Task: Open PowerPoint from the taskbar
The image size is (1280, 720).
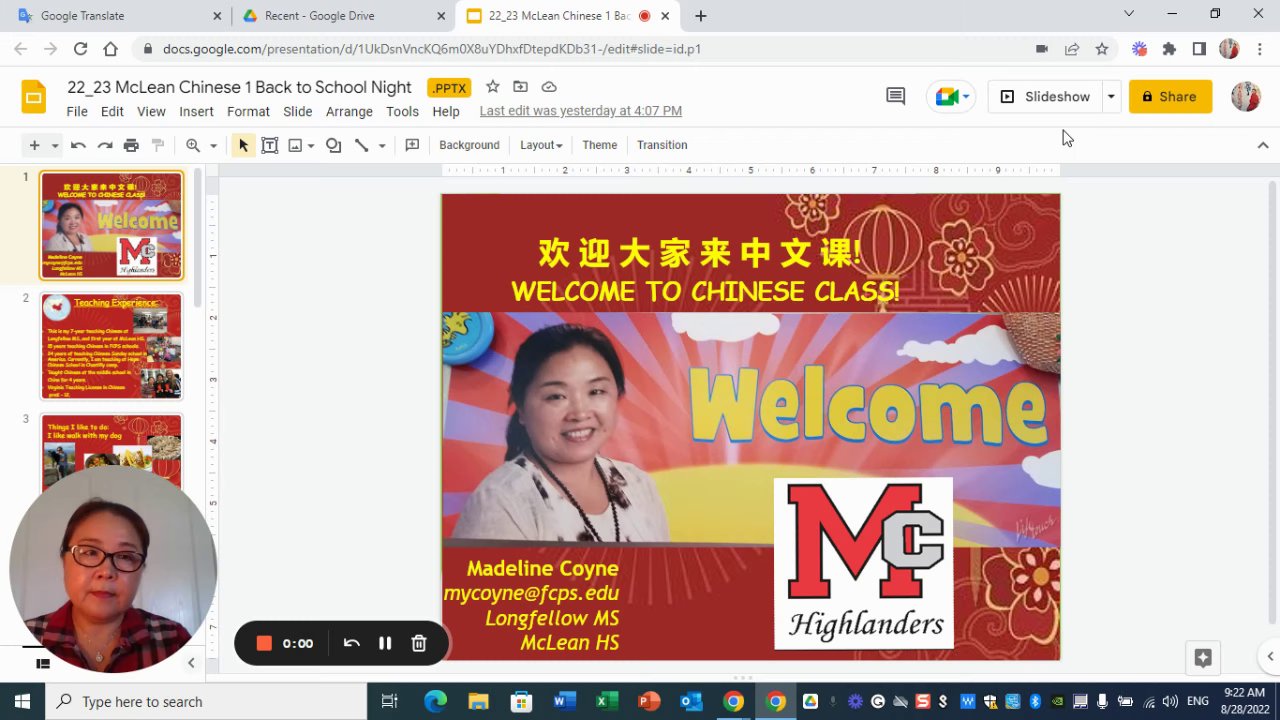Action: (x=649, y=701)
